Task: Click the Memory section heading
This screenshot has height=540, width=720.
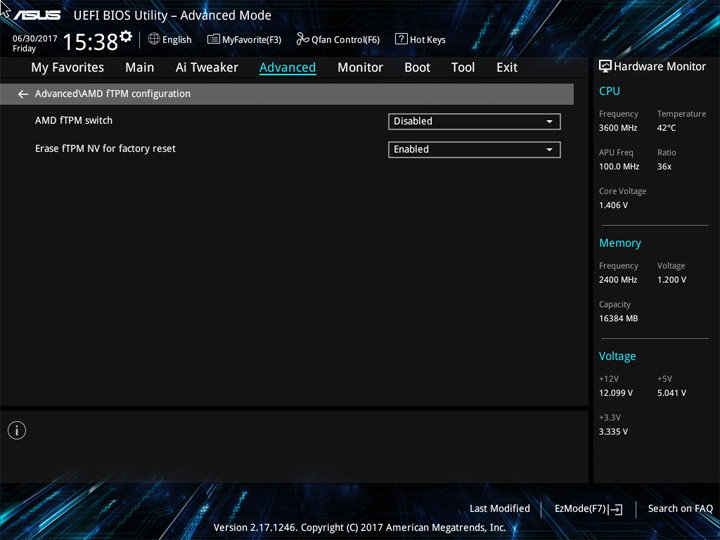Action: (620, 243)
